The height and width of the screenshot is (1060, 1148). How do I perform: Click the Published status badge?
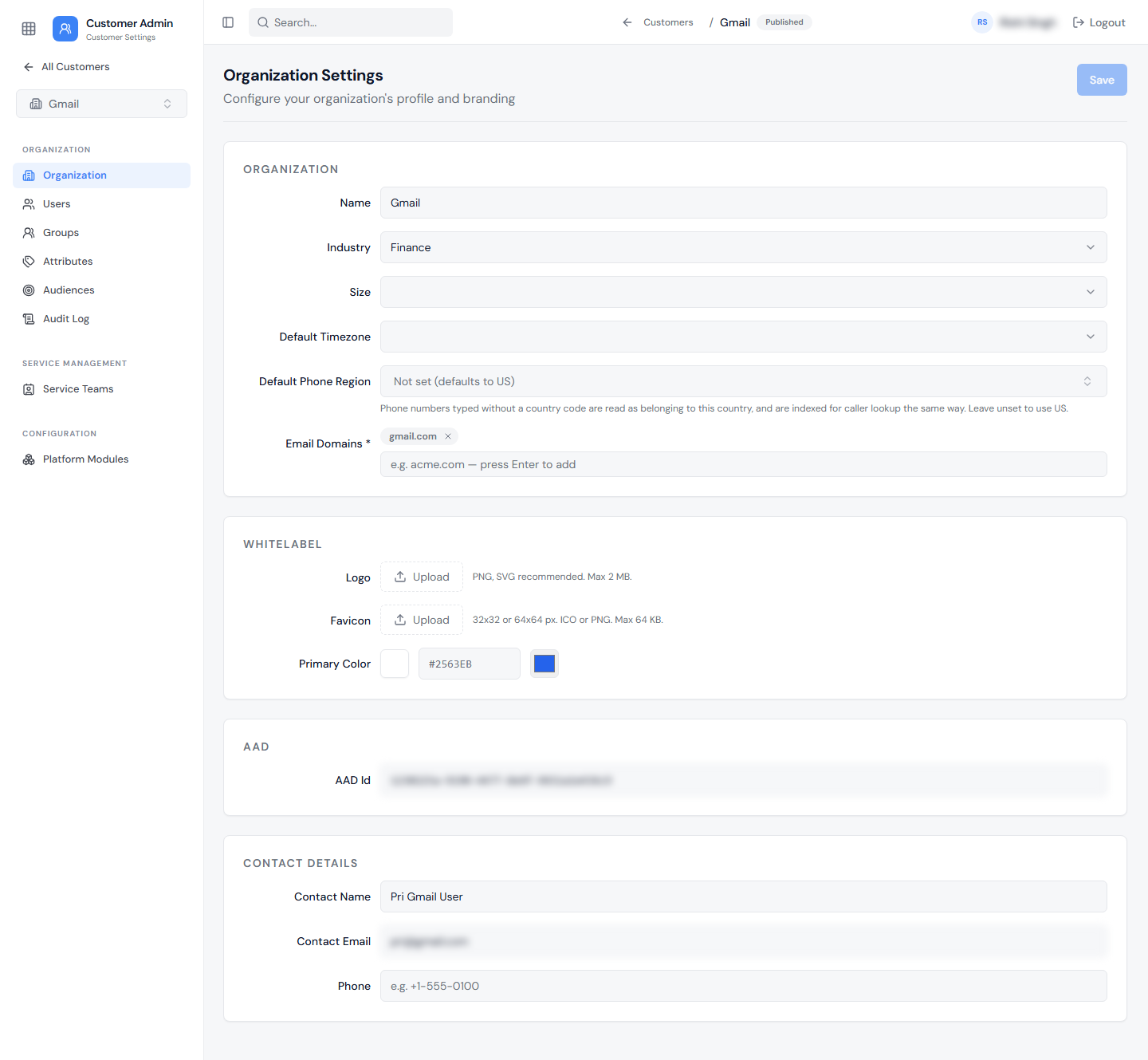tap(784, 22)
